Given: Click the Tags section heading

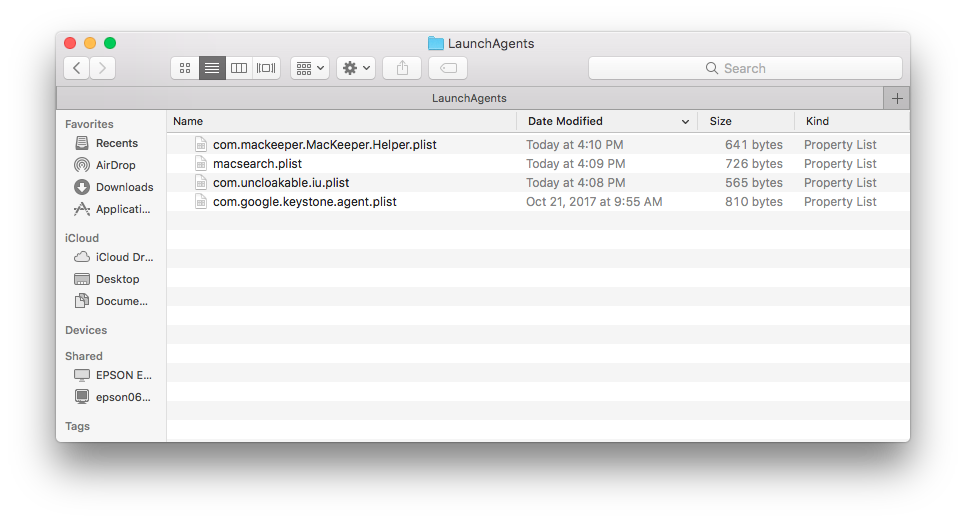Looking at the screenshot, I should 78,426.
